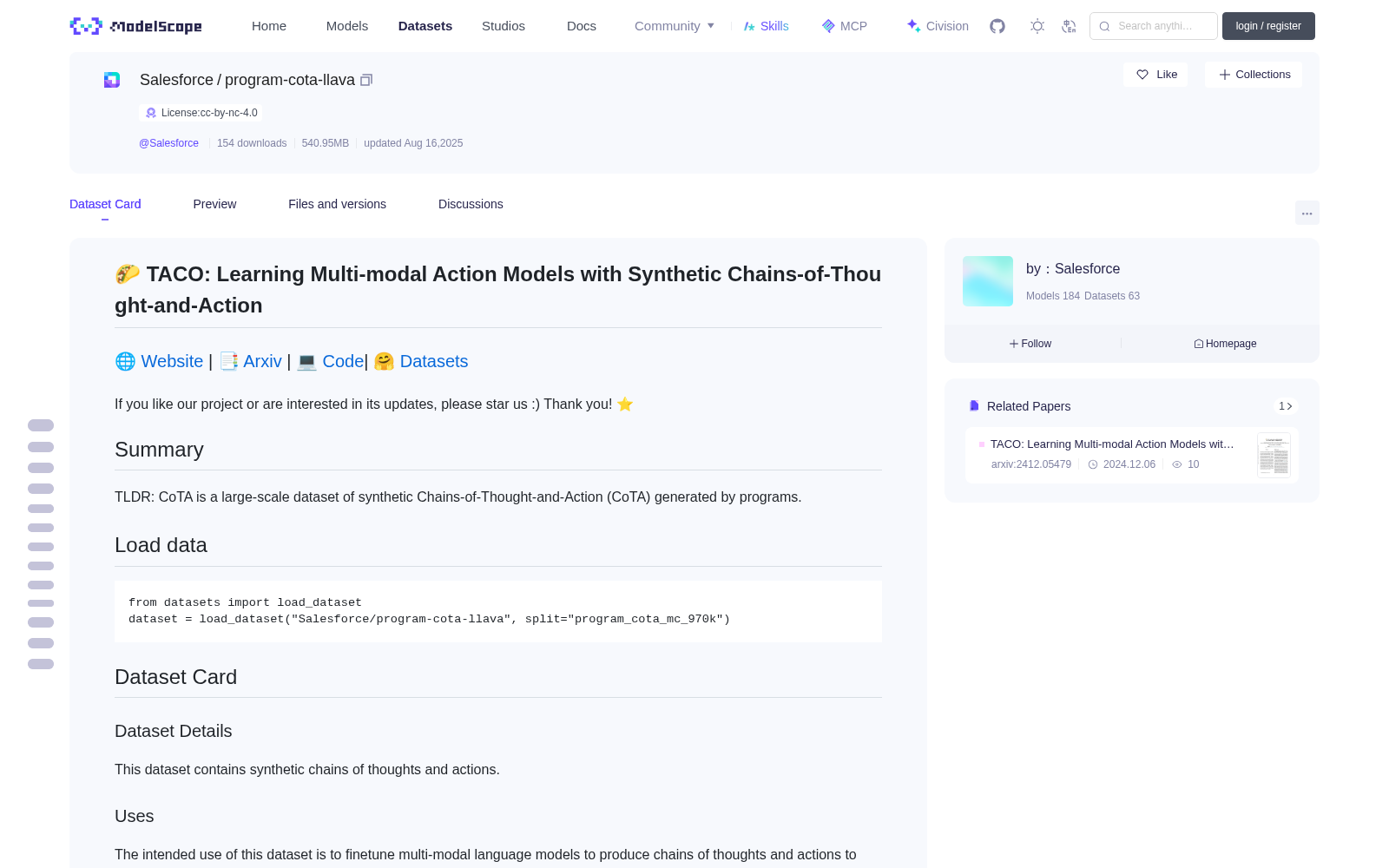The image size is (1389, 868).
Task: Add the dataset to Collections
Action: [1254, 75]
